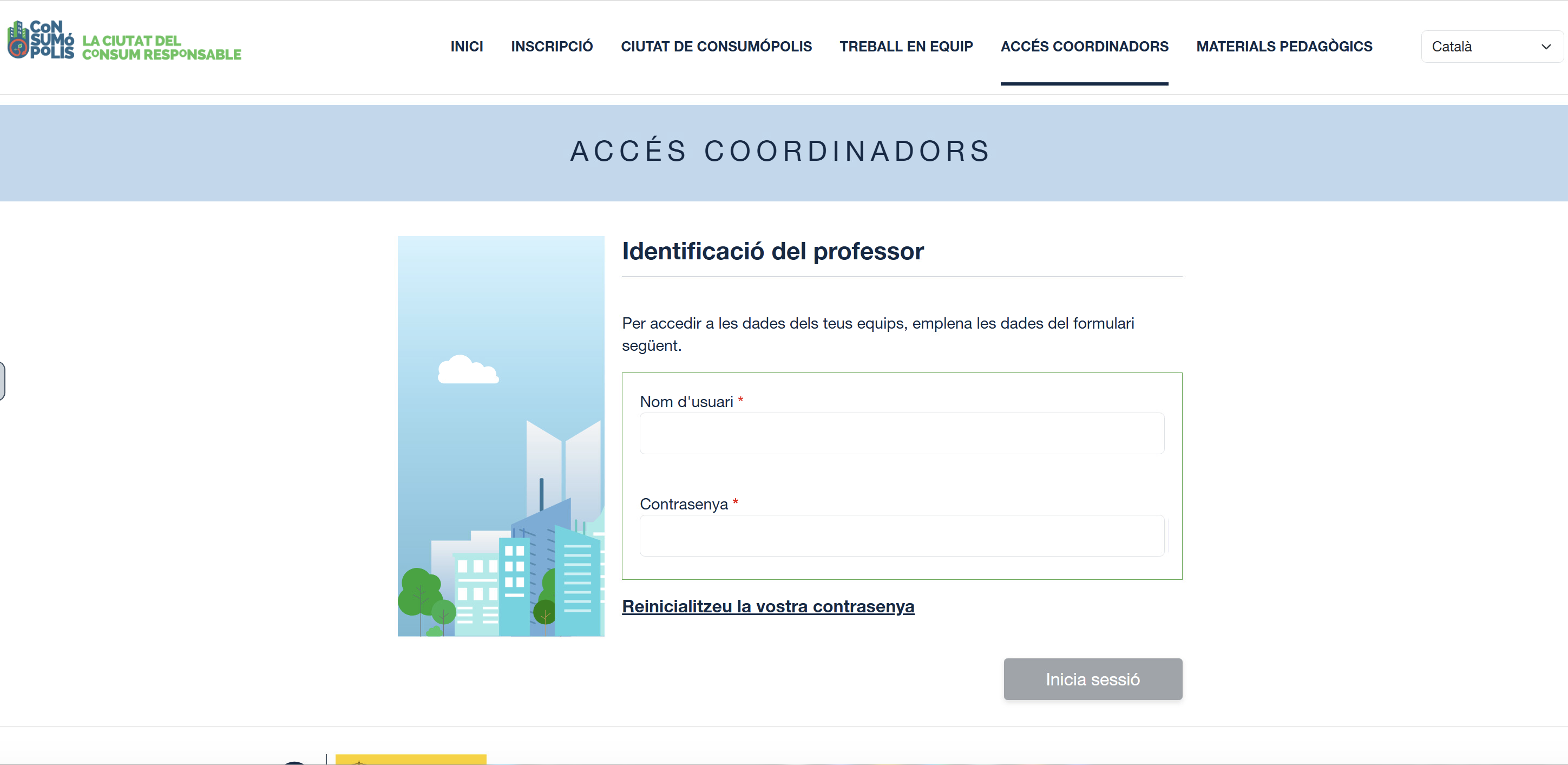Go to the INSCRIPCIÓ page
The height and width of the screenshot is (765, 1568).
tap(552, 47)
